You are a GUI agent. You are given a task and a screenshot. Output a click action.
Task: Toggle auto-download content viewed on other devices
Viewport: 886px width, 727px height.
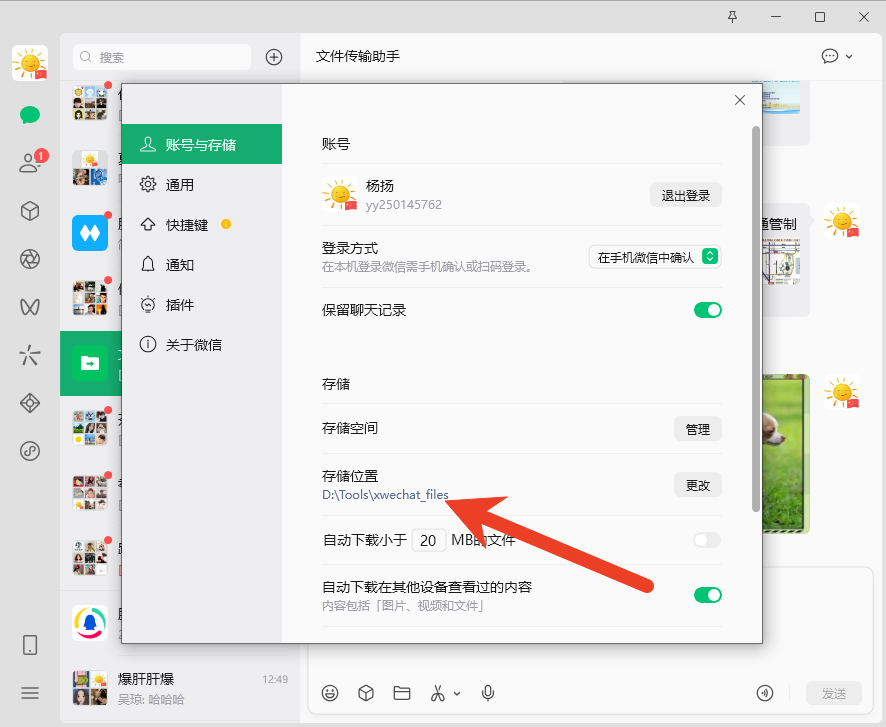coord(707,595)
